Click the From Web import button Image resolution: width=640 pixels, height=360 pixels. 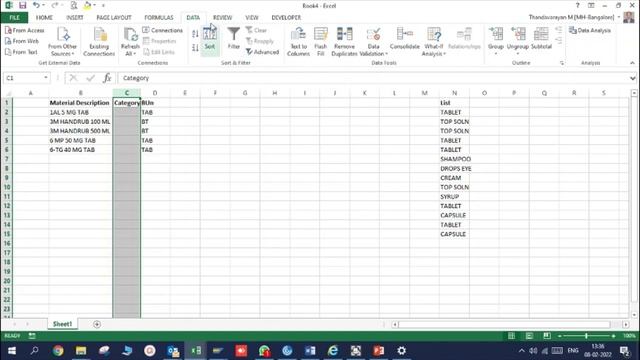[22, 41]
